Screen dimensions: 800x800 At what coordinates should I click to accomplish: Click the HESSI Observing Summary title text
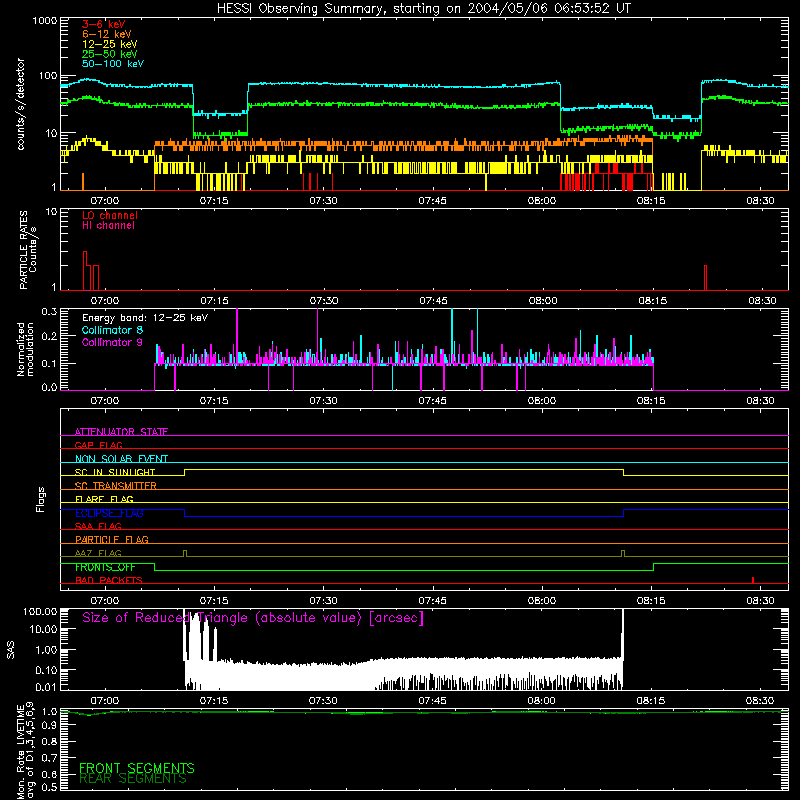point(423,9)
